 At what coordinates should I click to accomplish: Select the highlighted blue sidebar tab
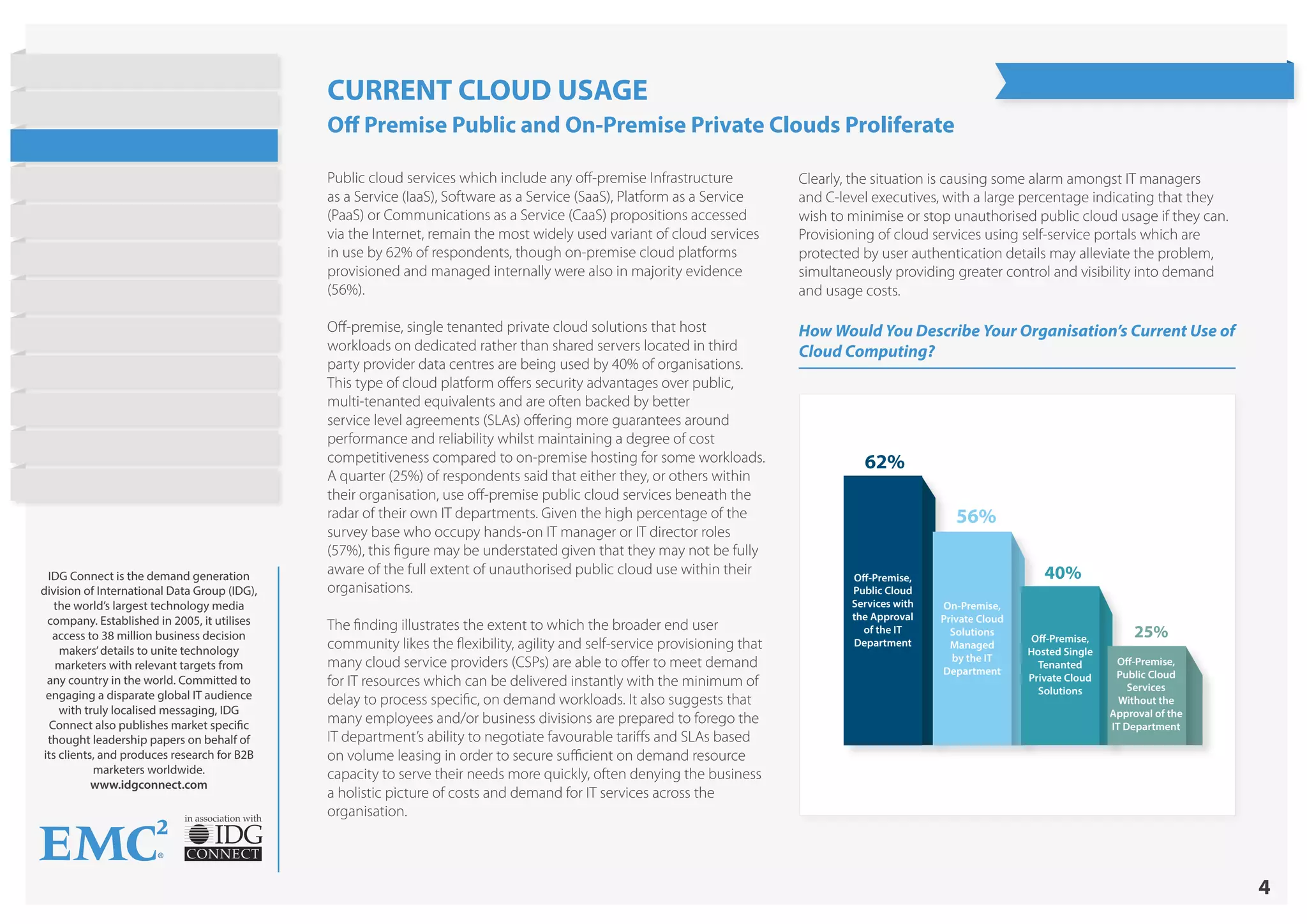click(144, 145)
